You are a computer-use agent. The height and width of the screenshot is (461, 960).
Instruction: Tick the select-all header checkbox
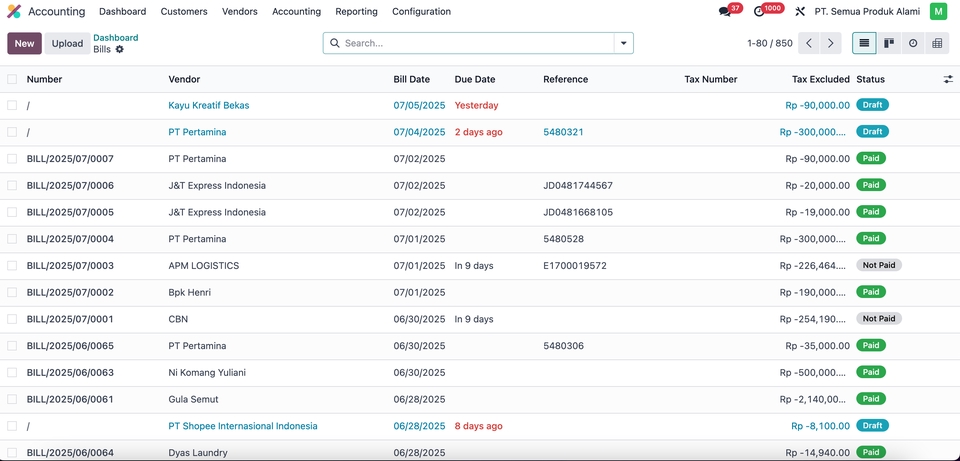[x=12, y=79]
